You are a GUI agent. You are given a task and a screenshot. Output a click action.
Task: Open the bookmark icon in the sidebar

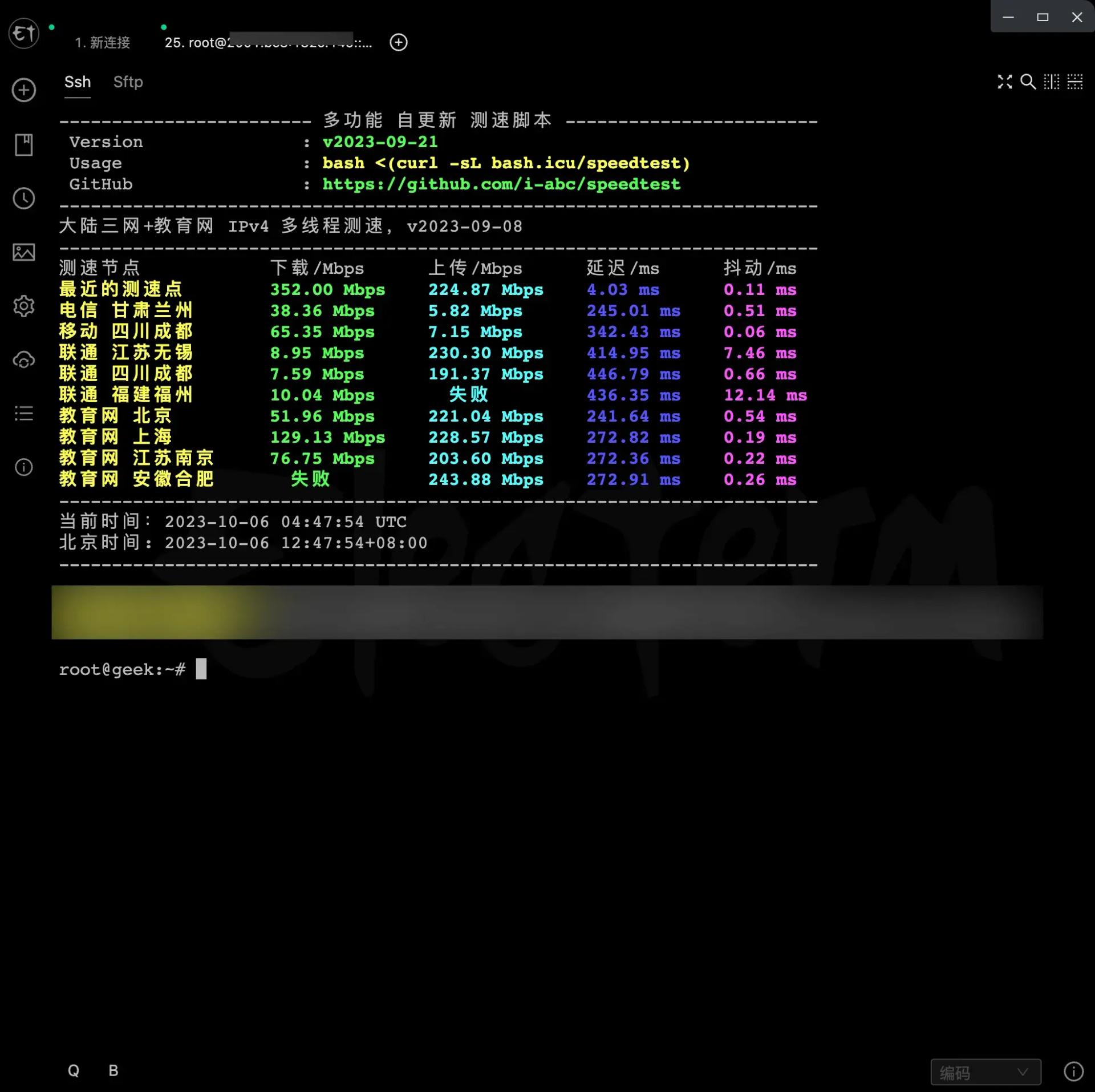24,145
